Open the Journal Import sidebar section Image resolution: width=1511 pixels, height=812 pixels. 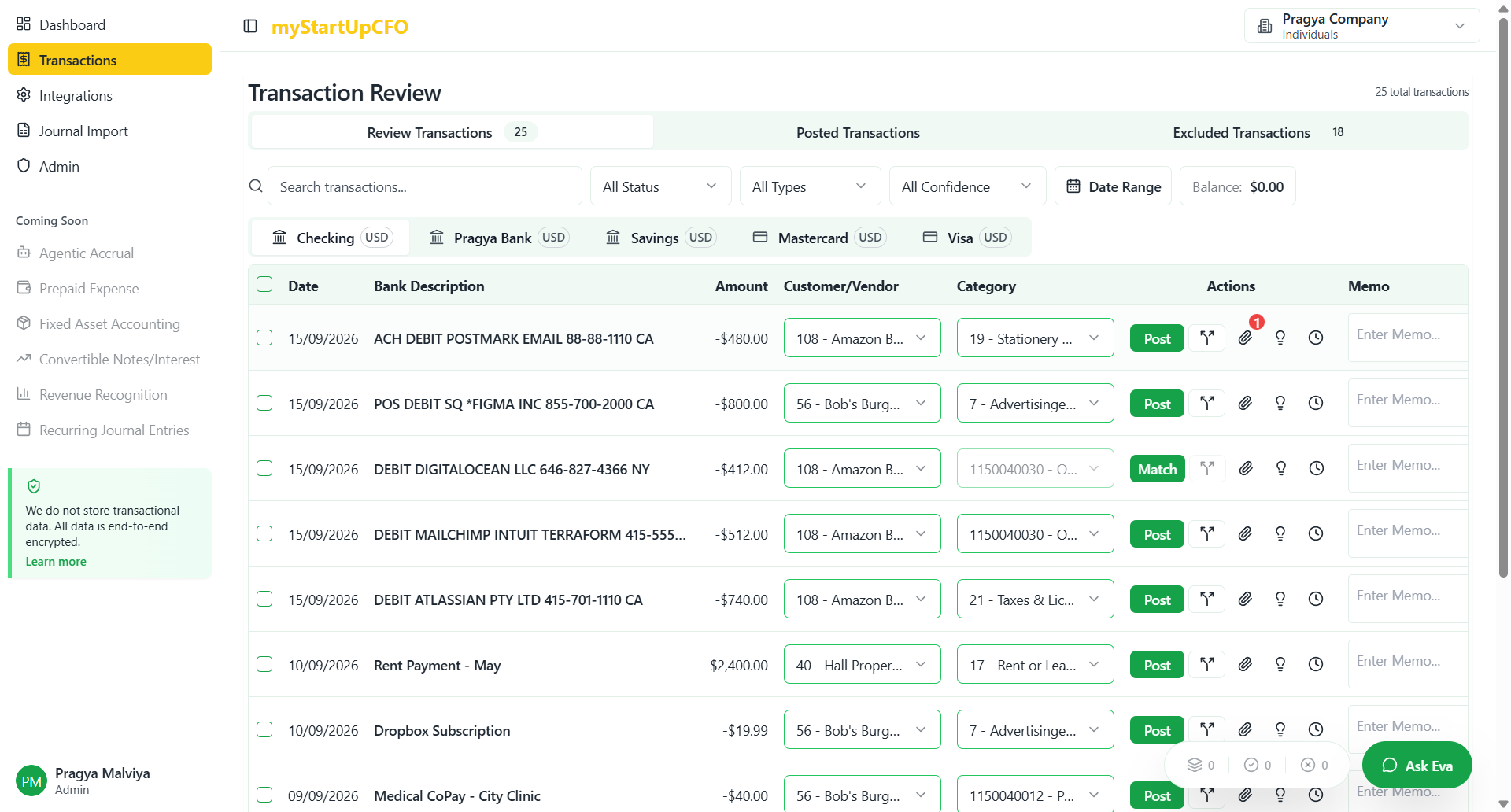[x=83, y=131]
